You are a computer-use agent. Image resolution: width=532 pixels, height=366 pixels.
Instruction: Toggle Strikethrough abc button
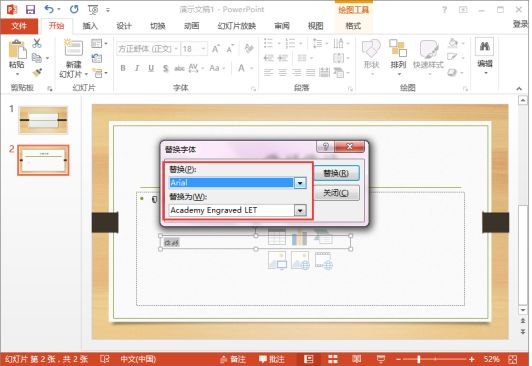[179, 69]
